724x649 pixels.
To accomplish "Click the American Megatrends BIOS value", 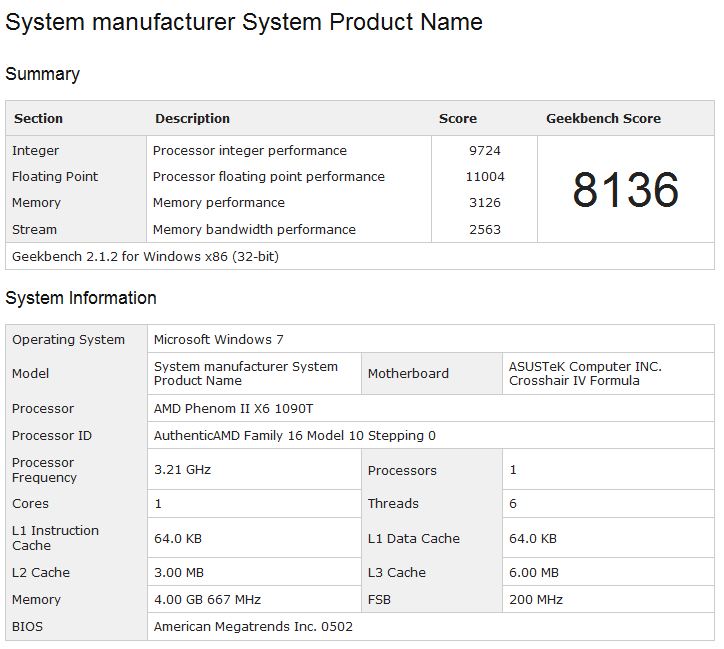I will (253, 627).
